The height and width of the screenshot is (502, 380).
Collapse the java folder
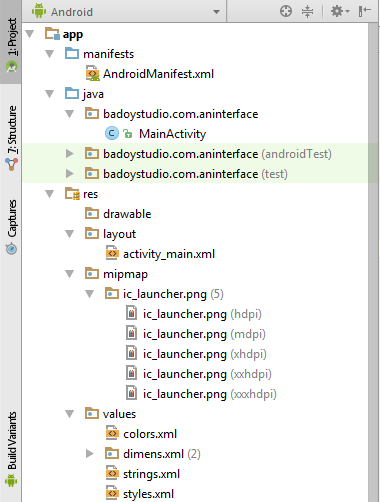(x=49, y=94)
